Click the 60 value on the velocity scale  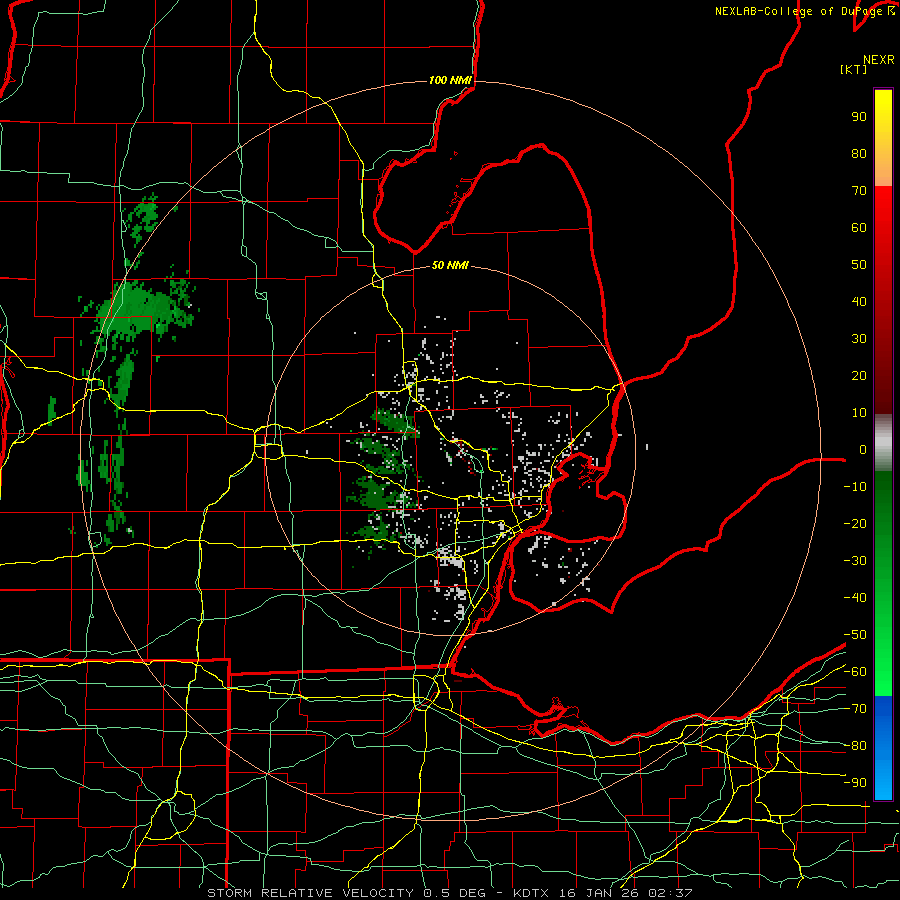pyautogui.click(x=859, y=227)
